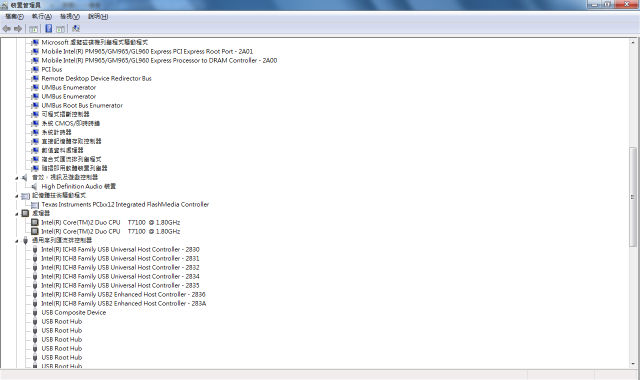Select the 可程式插斷控制器 device row

[x=65, y=114]
